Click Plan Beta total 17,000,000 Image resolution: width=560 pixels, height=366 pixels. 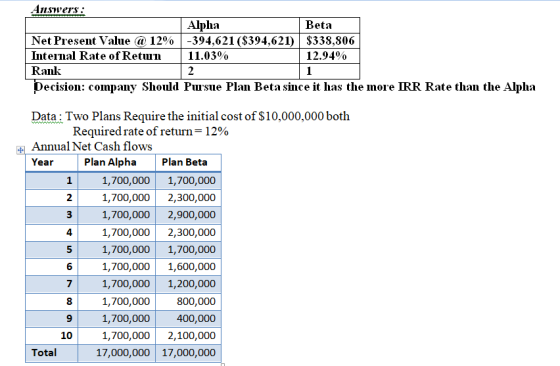pyautogui.click(x=188, y=353)
